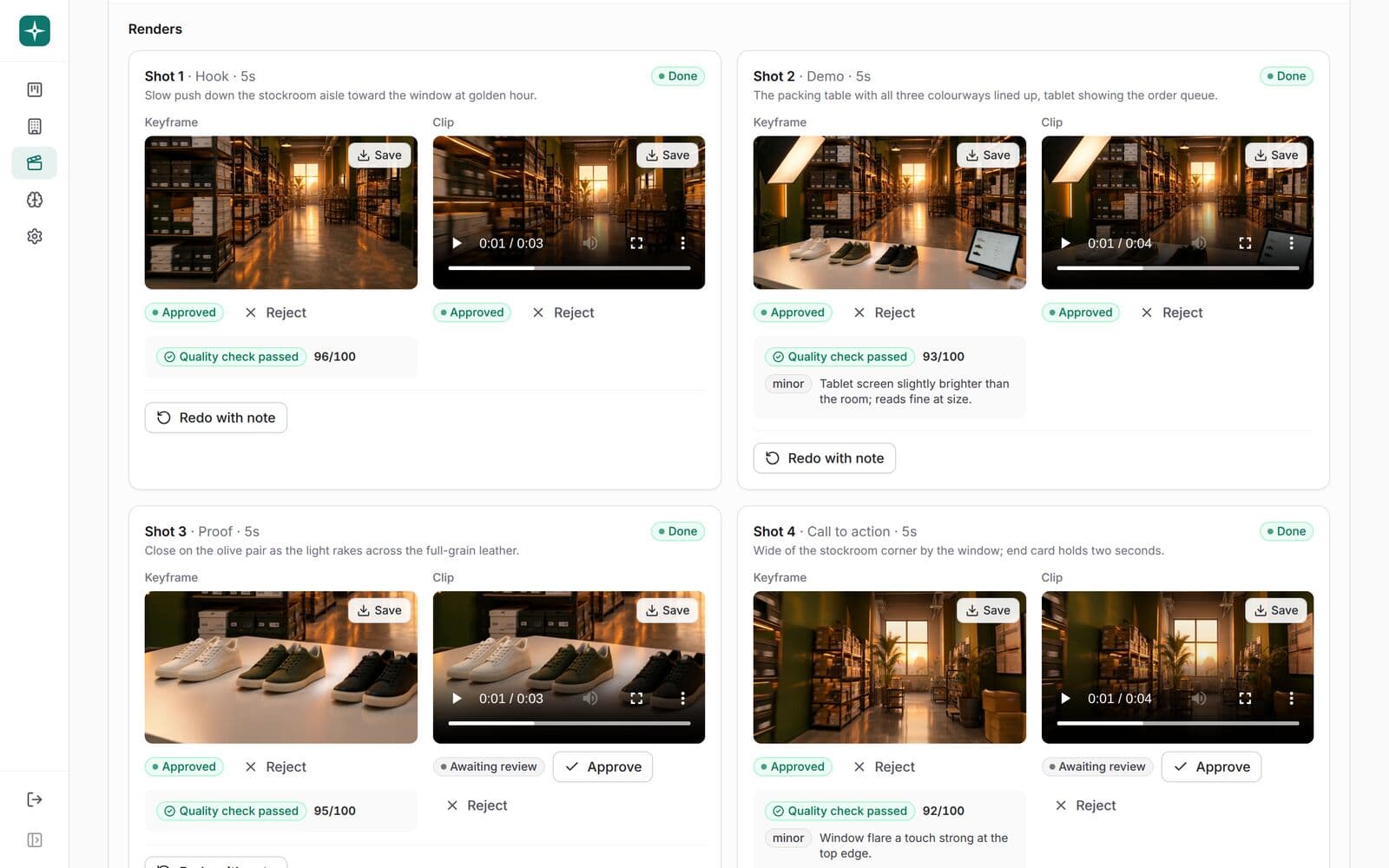Seek in the Shot 1 clip progress bar
This screenshot has height=868, width=1389.
click(569, 268)
